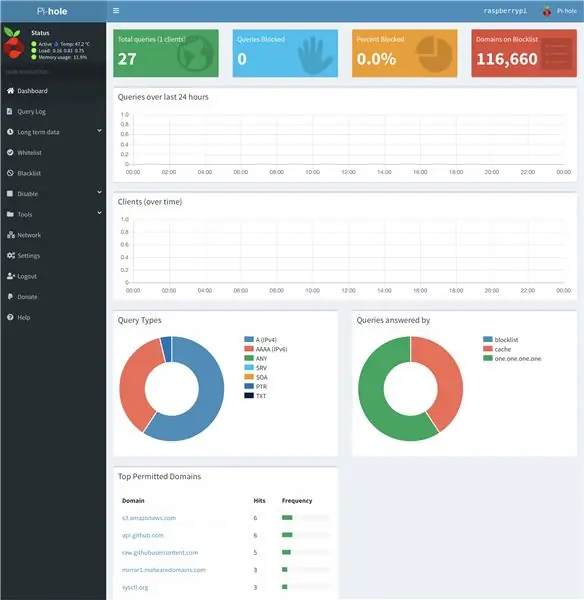Expand the Tools submenu chevron
Viewport: 584px width, 600px height.
(99, 213)
